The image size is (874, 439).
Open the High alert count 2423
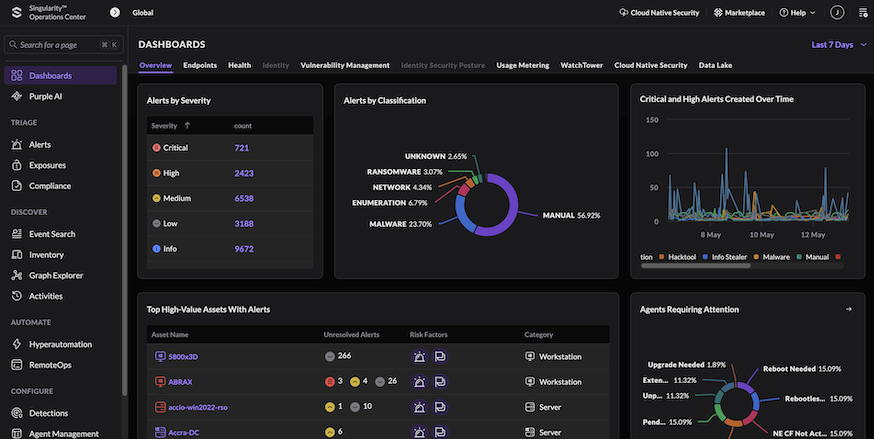(x=244, y=173)
